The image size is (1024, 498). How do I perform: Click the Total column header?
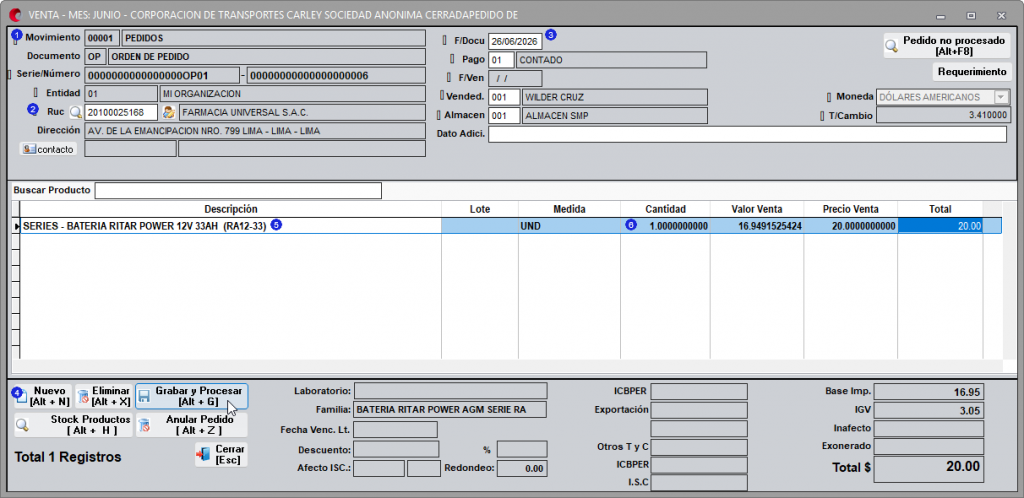click(x=940, y=210)
